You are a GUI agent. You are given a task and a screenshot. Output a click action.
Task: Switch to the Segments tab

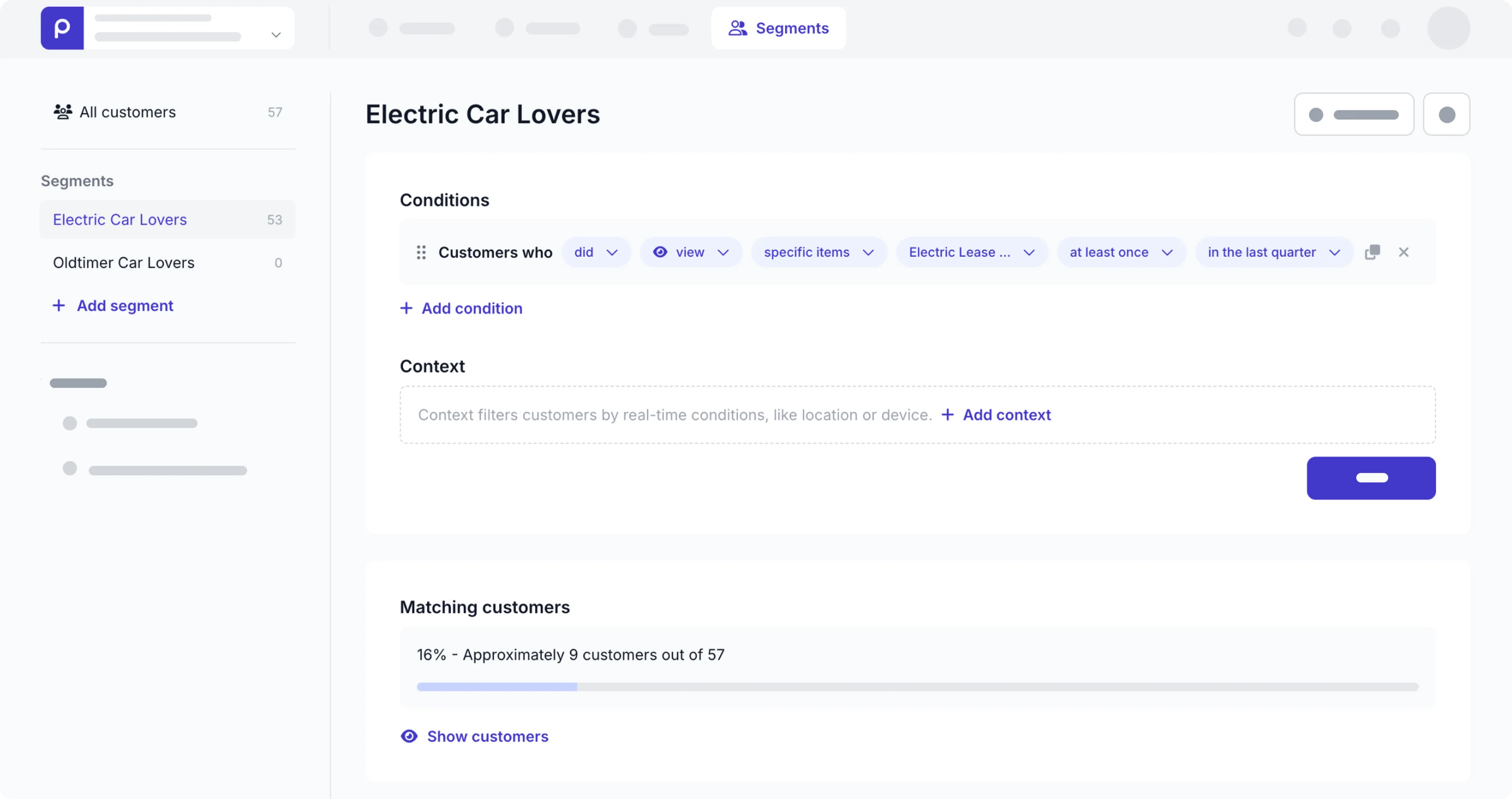click(778, 28)
